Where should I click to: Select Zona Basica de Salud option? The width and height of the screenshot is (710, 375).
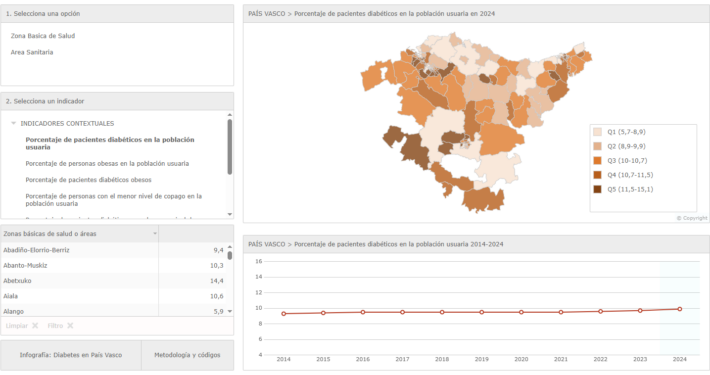[x=43, y=36]
